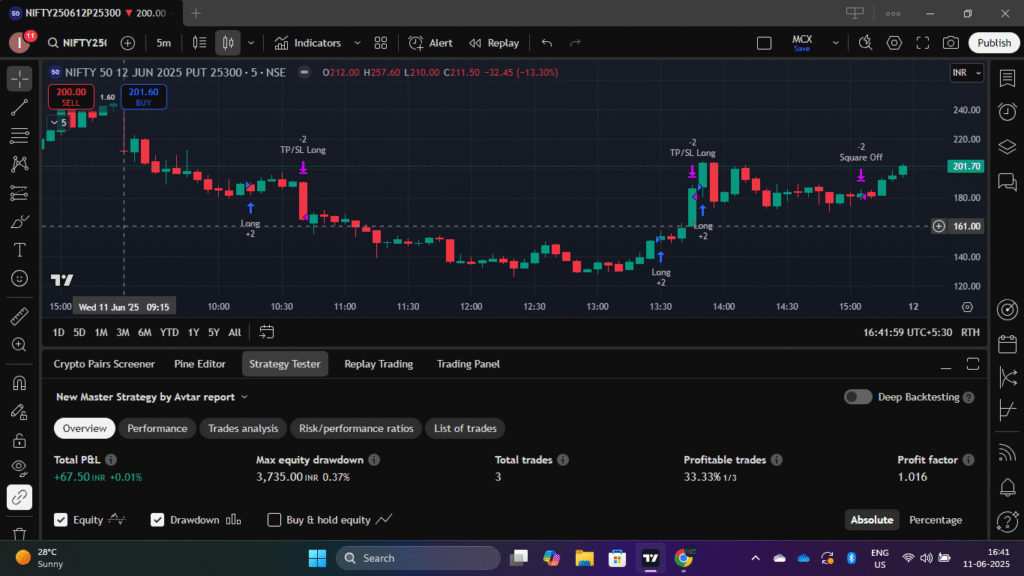The height and width of the screenshot is (576, 1024).
Task: Open the watchlist panel in right sidebar
Action: (1007, 78)
